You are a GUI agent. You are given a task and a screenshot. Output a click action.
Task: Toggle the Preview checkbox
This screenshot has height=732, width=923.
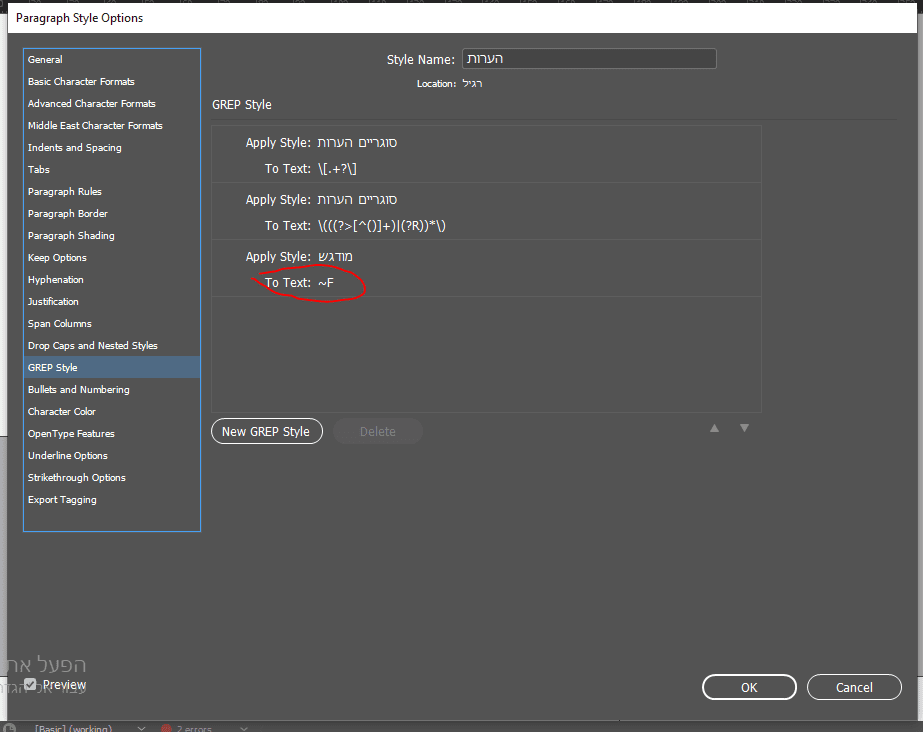(31, 684)
